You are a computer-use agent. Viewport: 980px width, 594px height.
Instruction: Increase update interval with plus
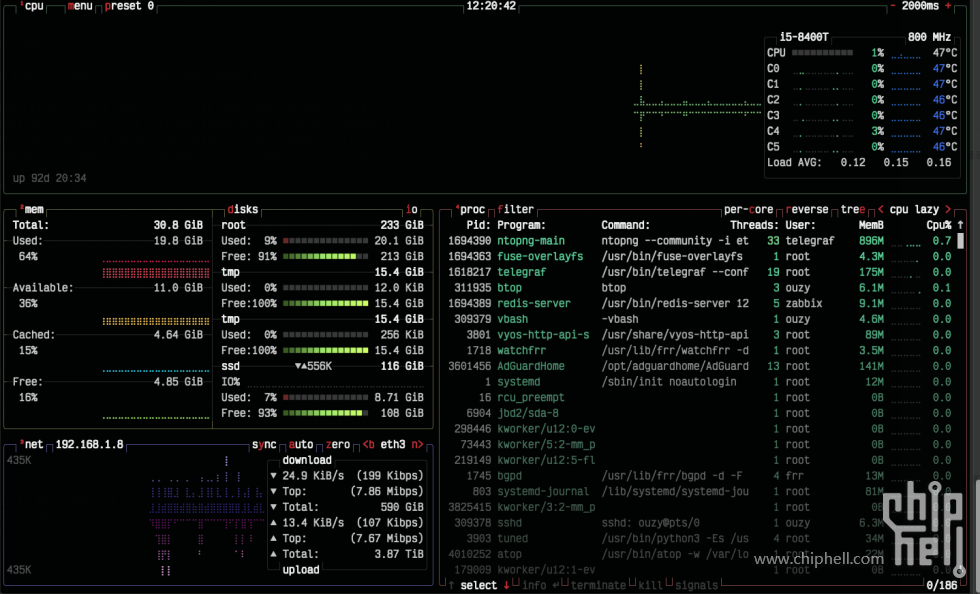pos(948,6)
